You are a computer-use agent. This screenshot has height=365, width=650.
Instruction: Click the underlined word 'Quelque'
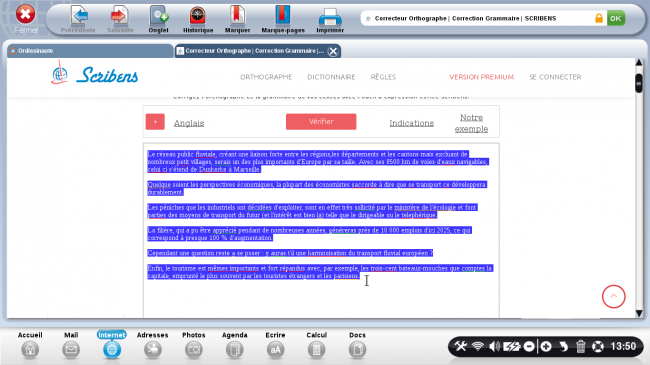tap(159, 185)
